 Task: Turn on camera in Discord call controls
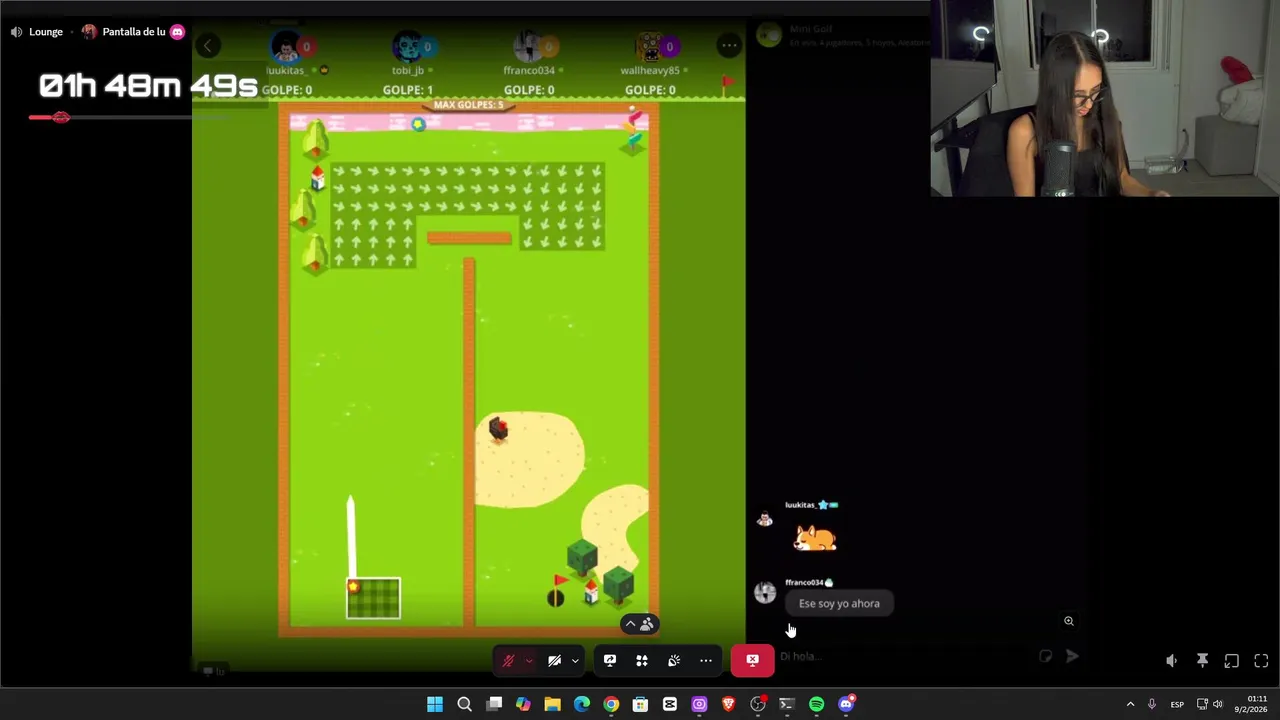555,661
